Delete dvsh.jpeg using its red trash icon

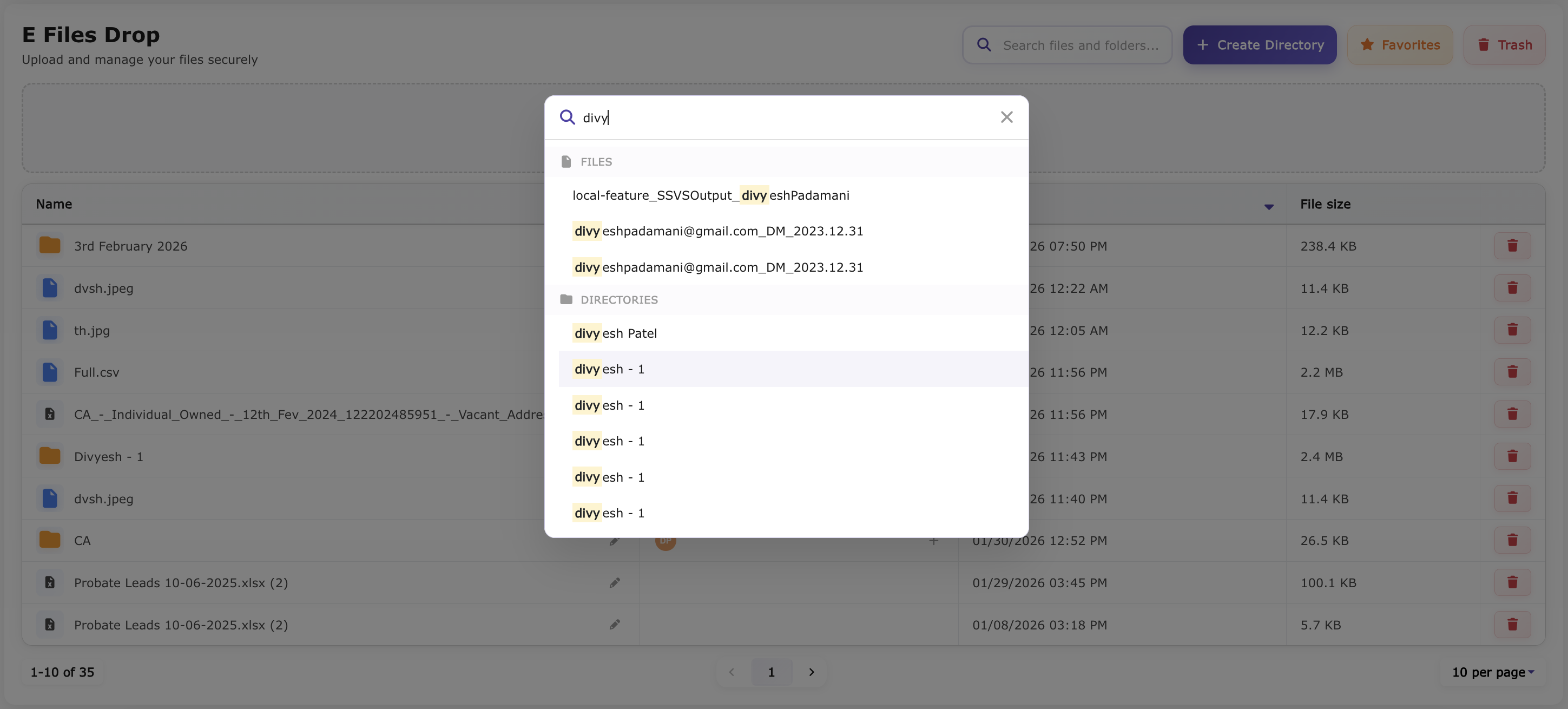pyautogui.click(x=1513, y=288)
